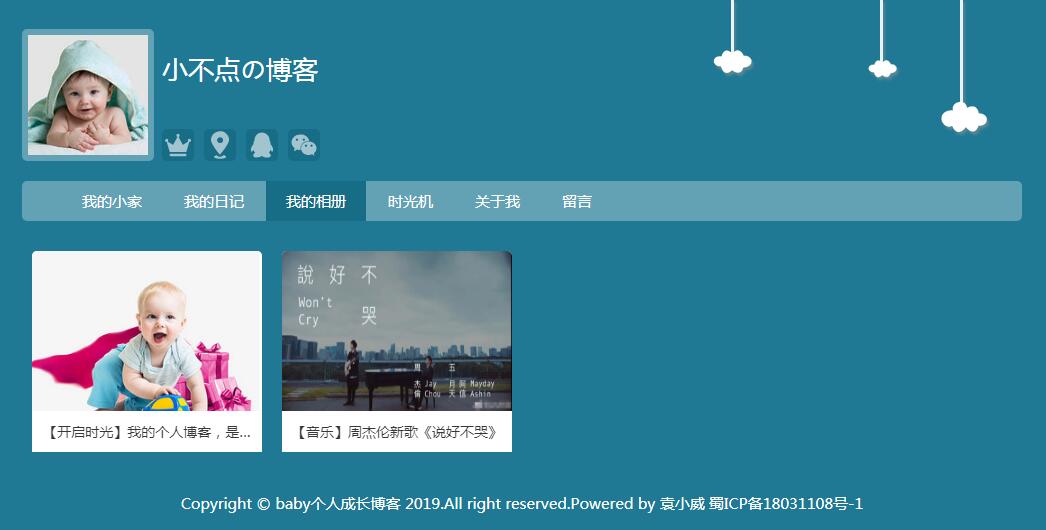Open 时光机 from the navigation bar
Image resolution: width=1046 pixels, height=530 pixels.
410,201
